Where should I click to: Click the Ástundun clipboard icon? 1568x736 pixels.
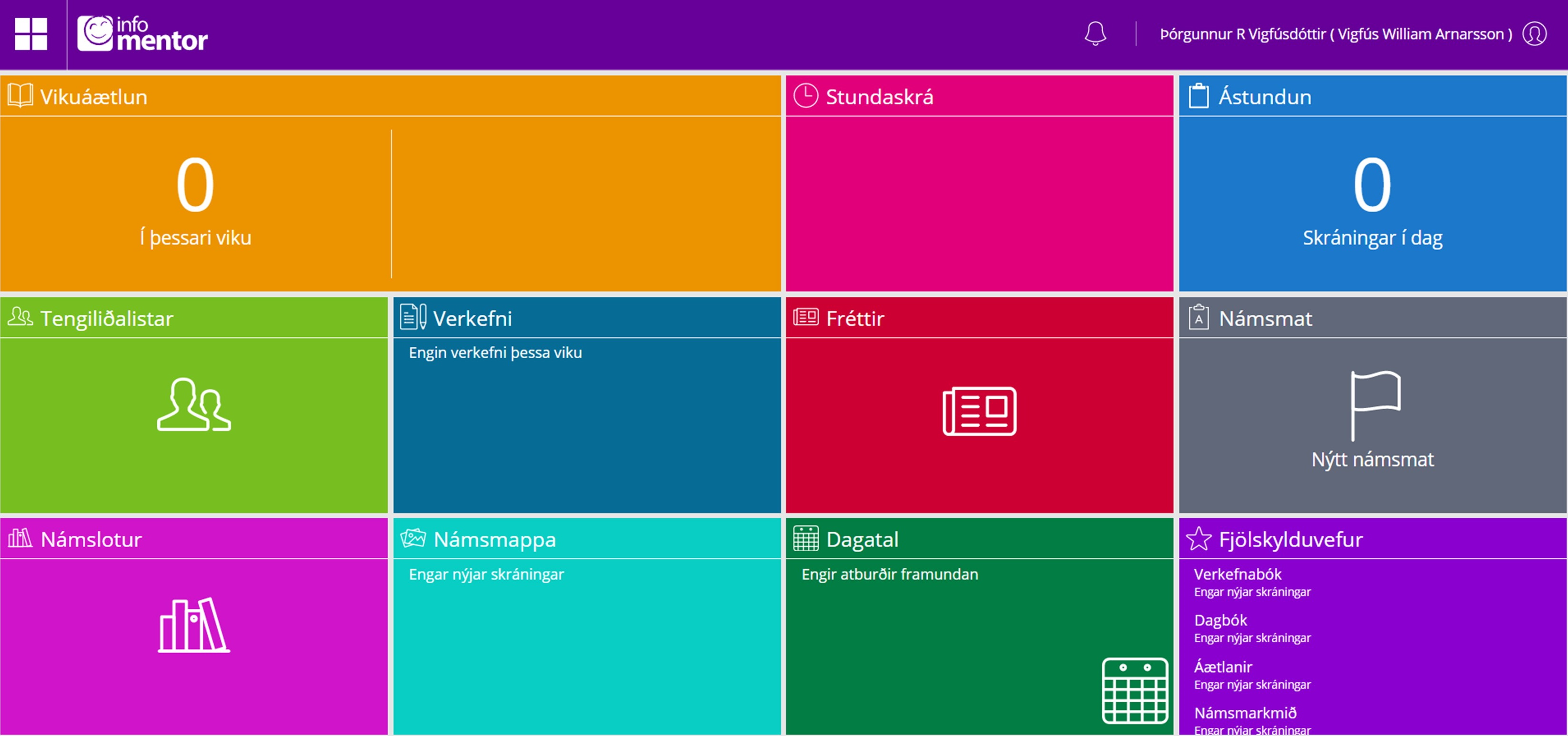tap(1198, 96)
